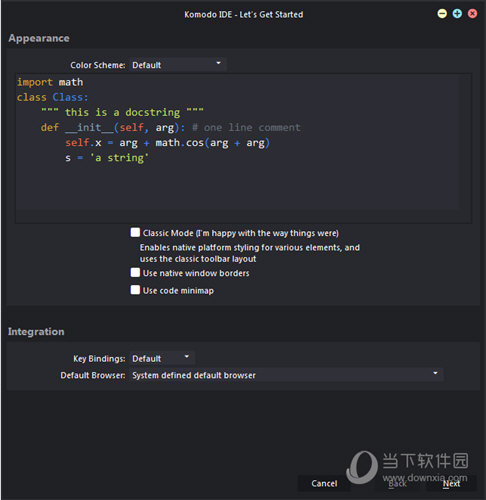This screenshot has height=500, width=486.
Task: Click the 'def __init__' code line
Action: tap(170, 127)
